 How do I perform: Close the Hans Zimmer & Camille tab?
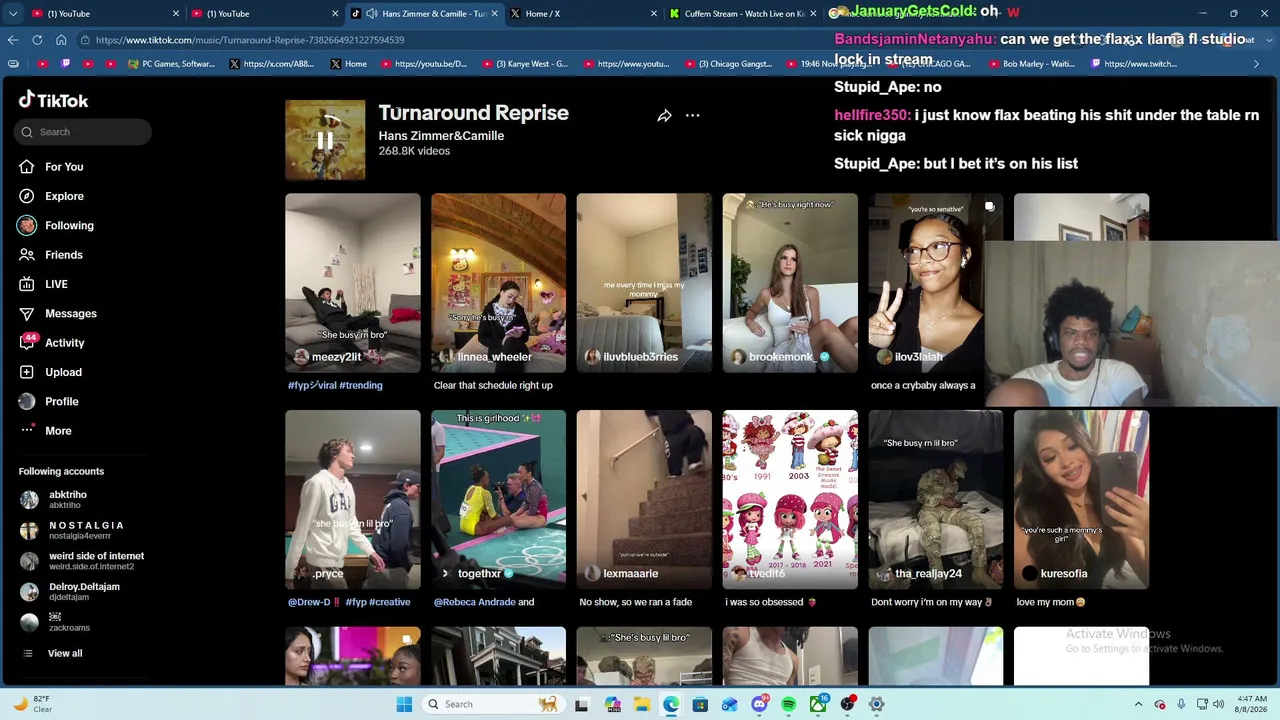click(494, 14)
